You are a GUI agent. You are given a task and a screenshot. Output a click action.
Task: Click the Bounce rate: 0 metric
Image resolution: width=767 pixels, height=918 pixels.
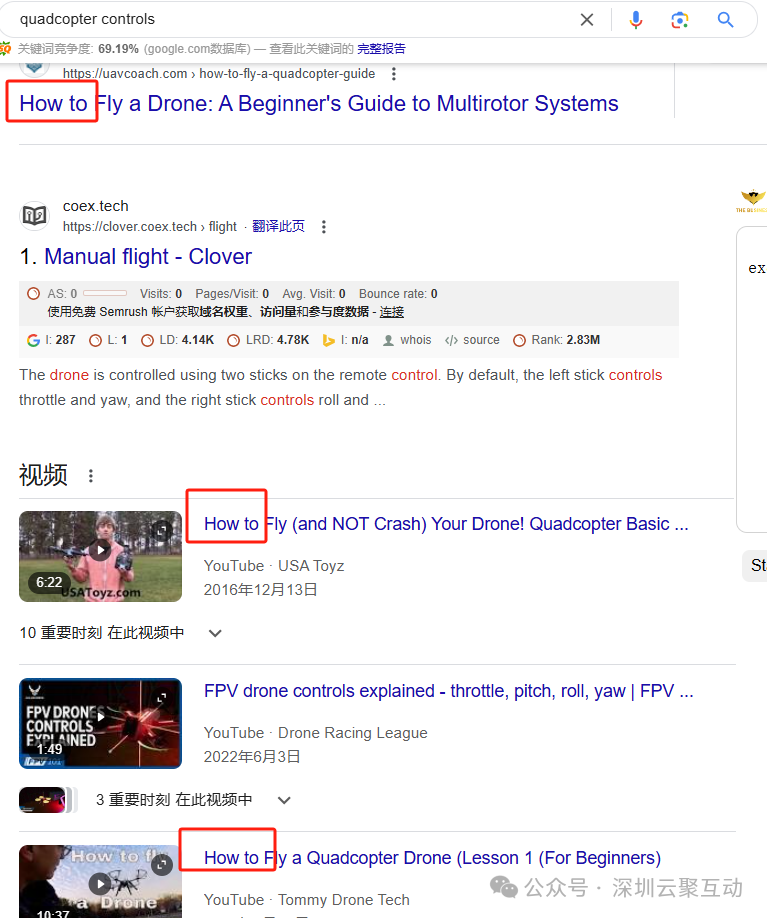[398, 294]
